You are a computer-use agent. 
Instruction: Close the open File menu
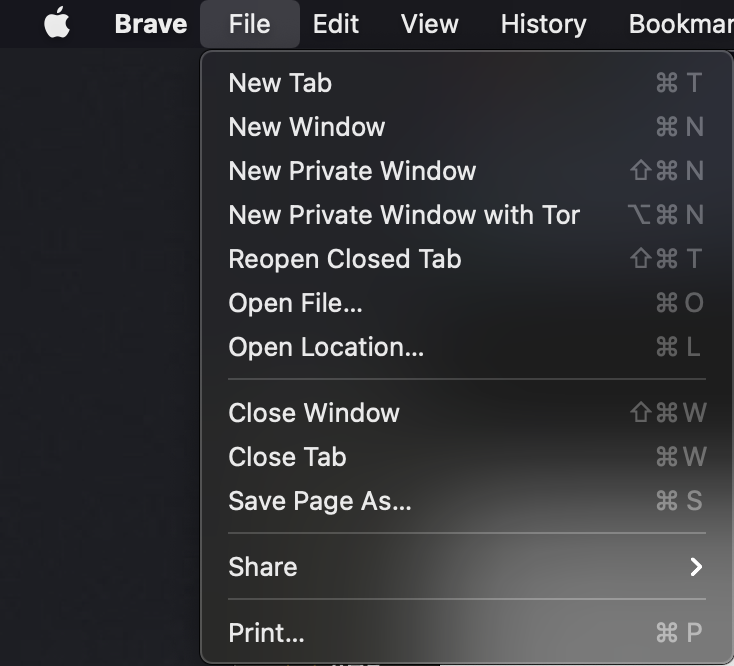250,24
